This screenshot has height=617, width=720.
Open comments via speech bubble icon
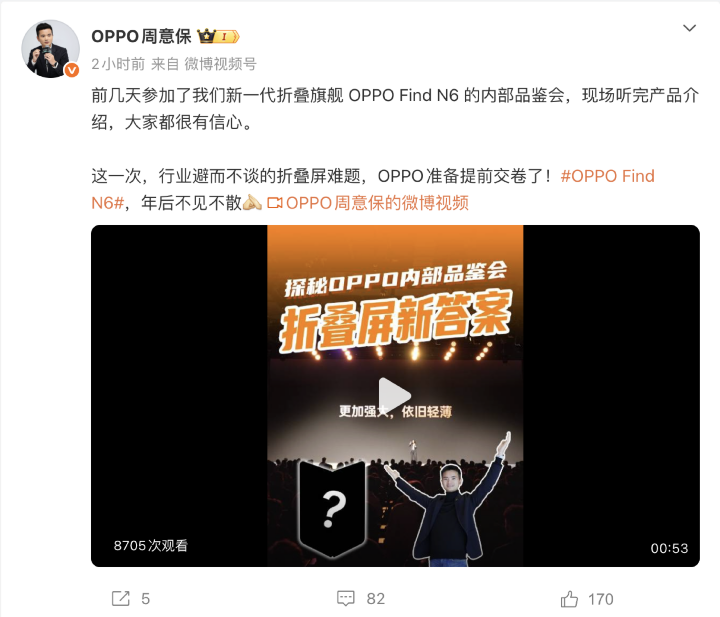[x=346, y=599]
